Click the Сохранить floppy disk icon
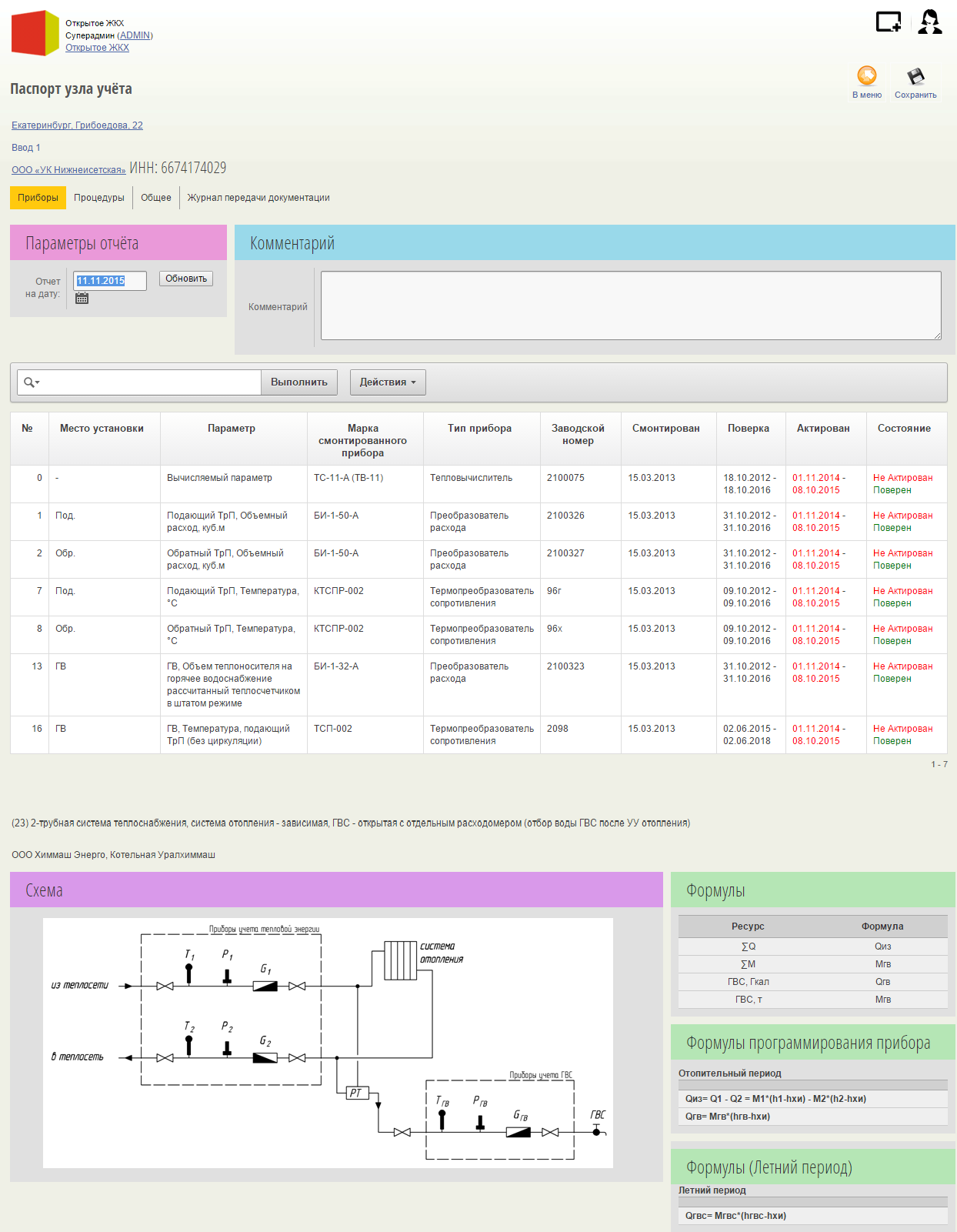957x1232 pixels. click(x=915, y=76)
